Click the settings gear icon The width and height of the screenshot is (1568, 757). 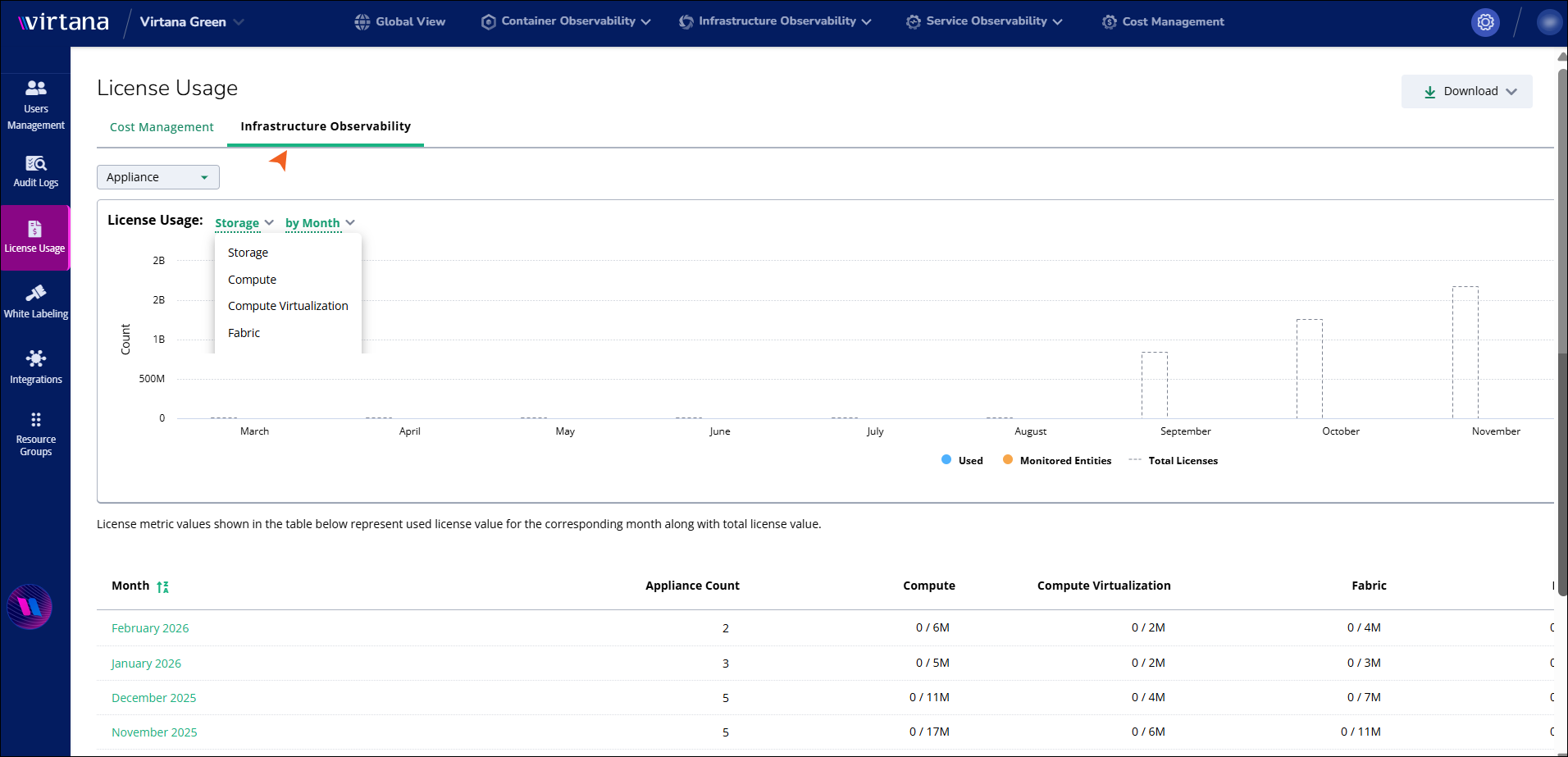point(1485,22)
